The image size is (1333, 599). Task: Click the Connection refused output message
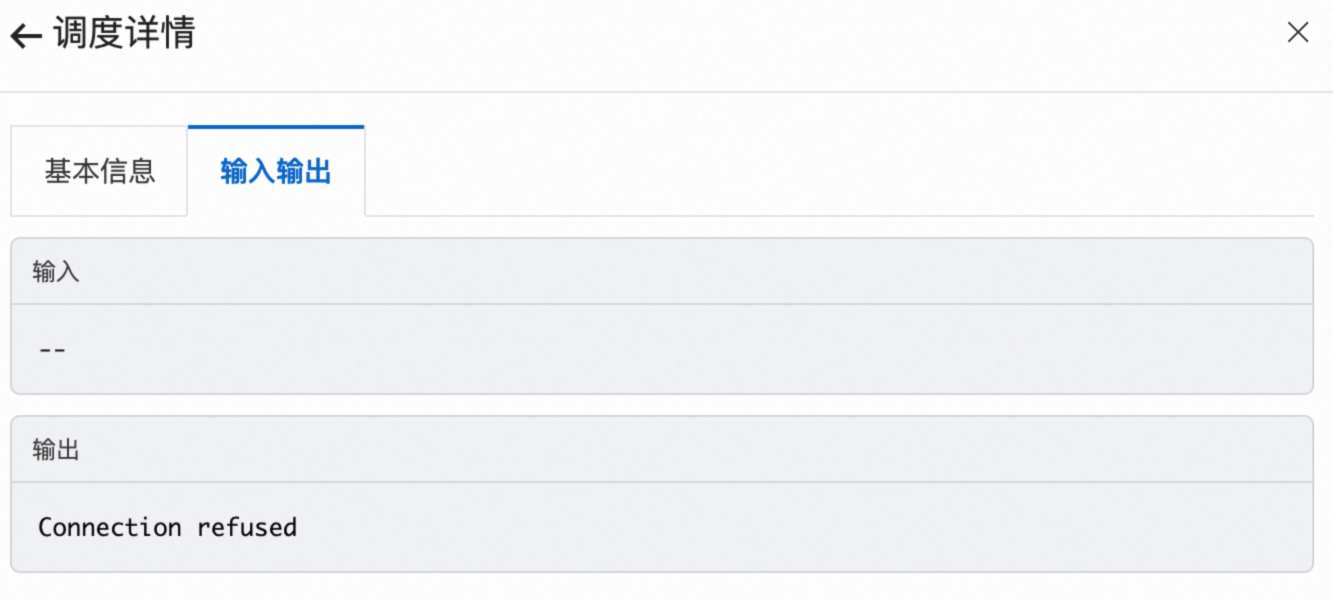point(168,527)
